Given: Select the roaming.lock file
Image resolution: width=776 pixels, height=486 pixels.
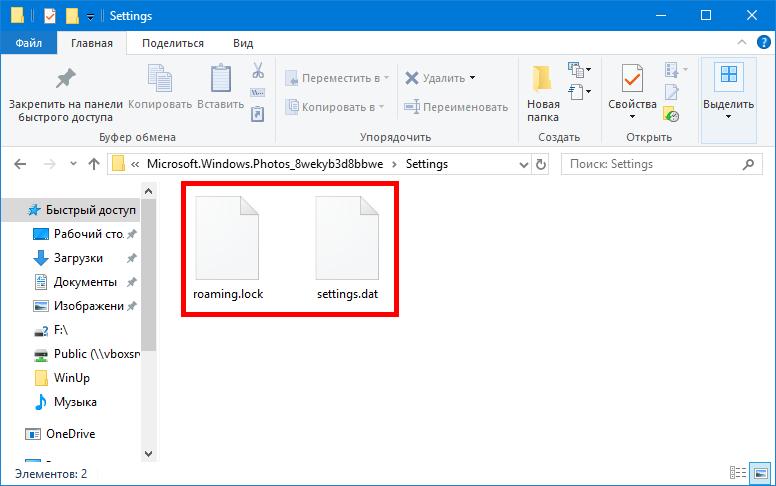Looking at the screenshot, I should (x=228, y=248).
